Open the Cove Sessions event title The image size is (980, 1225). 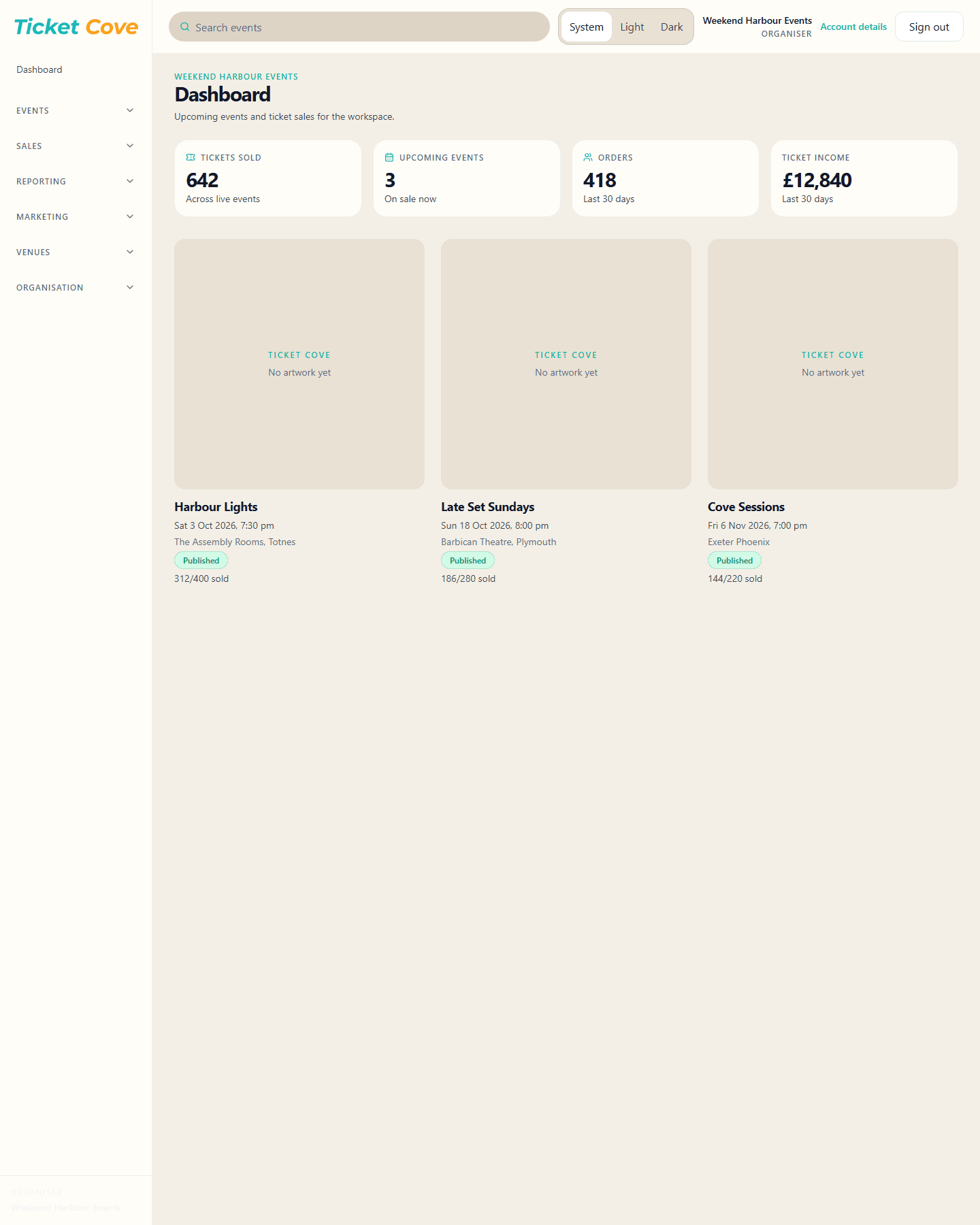(746, 507)
